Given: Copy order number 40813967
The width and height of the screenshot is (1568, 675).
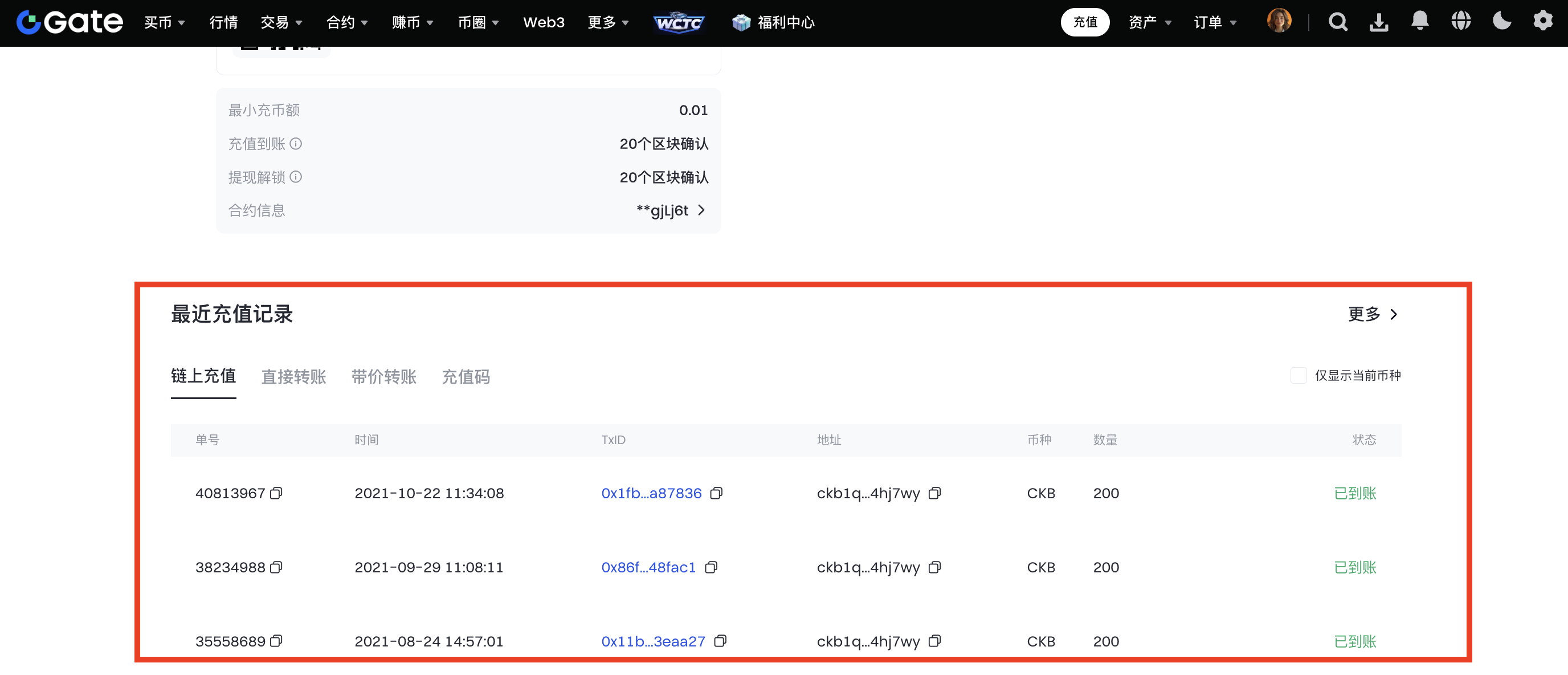Looking at the screenshot, I should click(x=276, y=494).
